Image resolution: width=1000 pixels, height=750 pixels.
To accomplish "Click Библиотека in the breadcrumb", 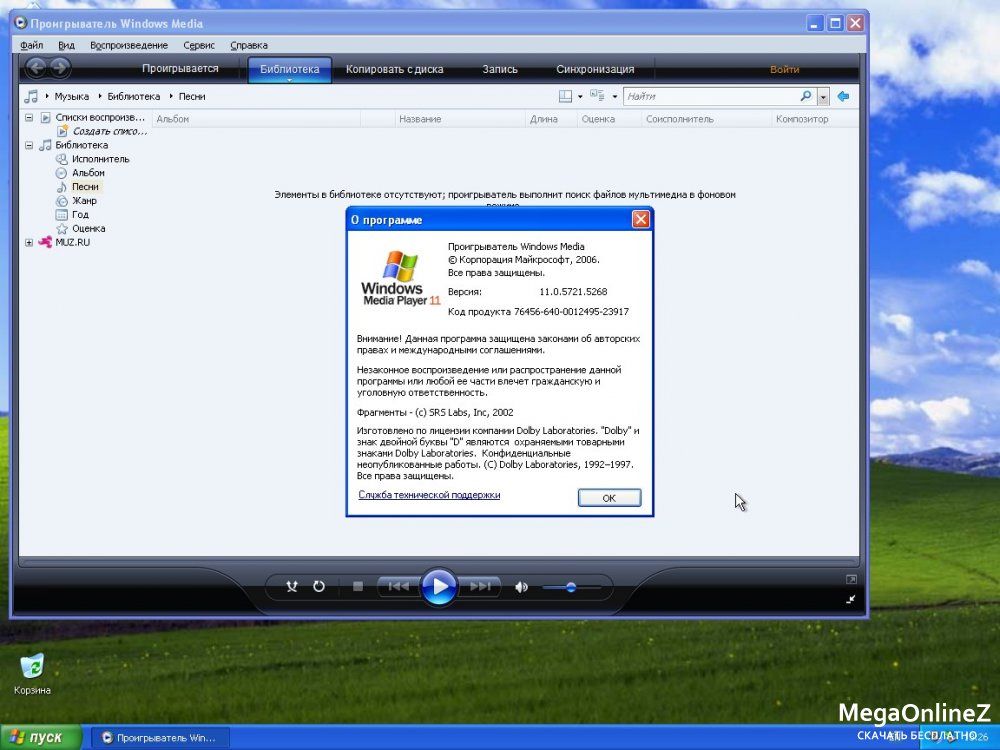I will click(133, 96).
